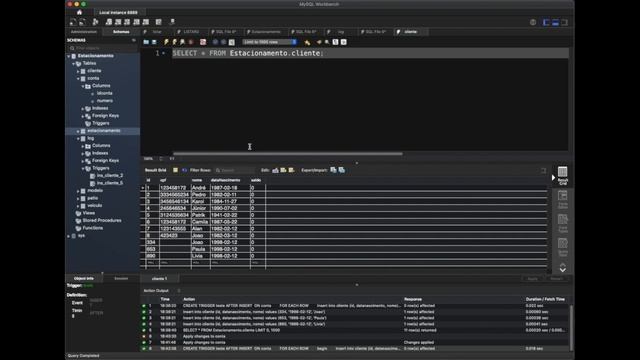This screenshot has width=640, height=360.
Task: Toggle the auto-commit mode icon
Action: pos(231,42)
